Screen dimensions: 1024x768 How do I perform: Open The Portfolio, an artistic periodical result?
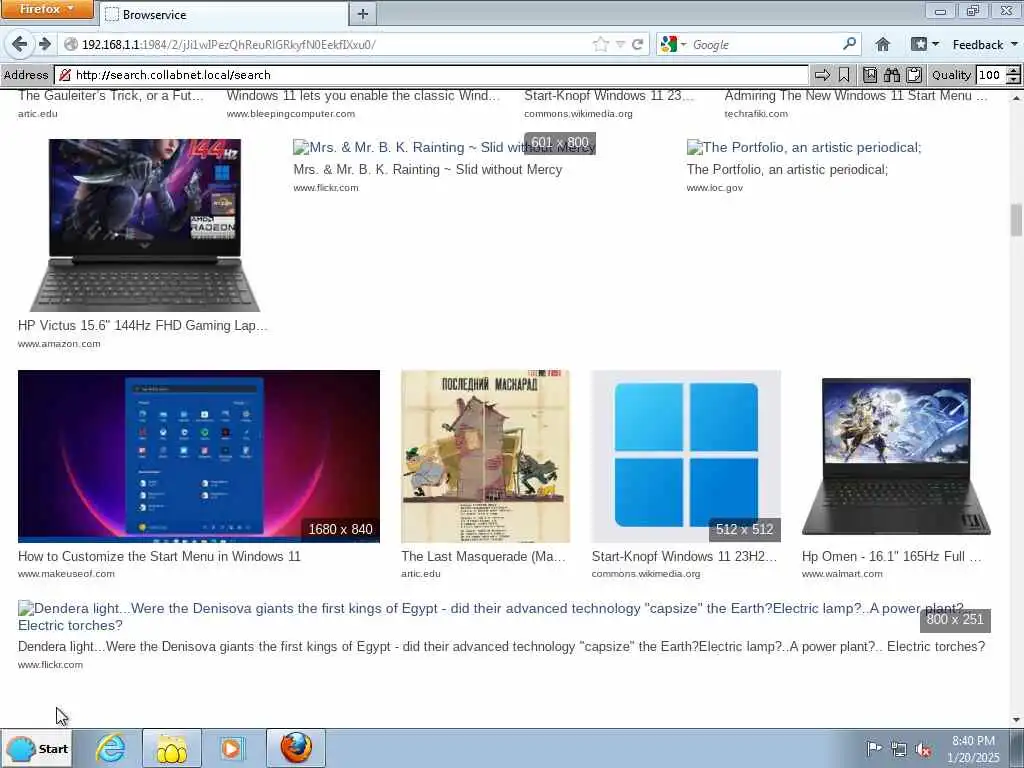coord(787,170)
